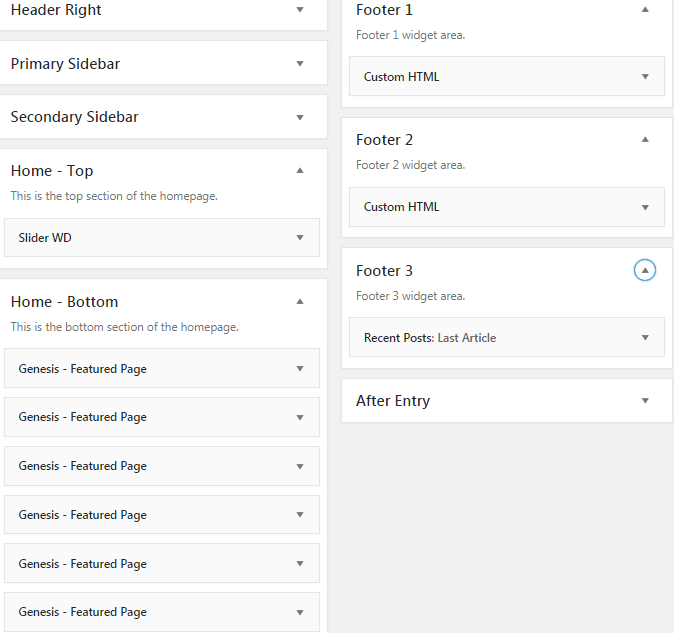Expand the Primary Sidebar arrow
The height and width of the screenshot is (633, 674).
coord(300,64)
